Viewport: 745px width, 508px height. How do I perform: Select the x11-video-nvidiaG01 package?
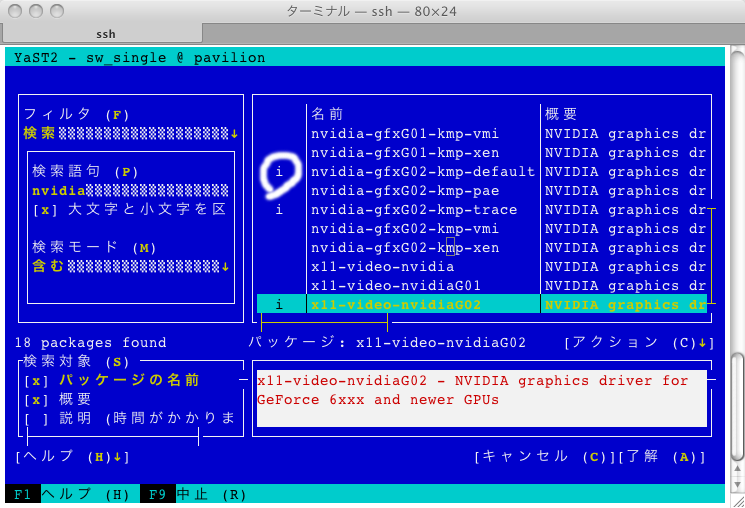[396, 286]
